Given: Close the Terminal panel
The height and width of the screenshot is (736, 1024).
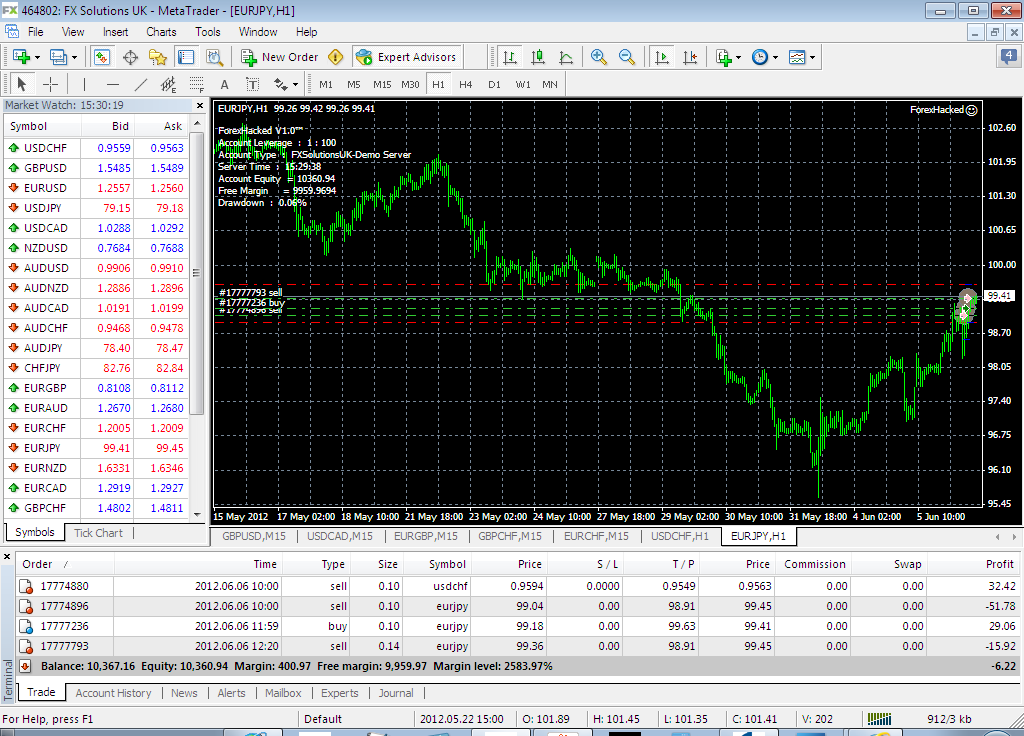Looking at the screenshot, I should point(7,557).
